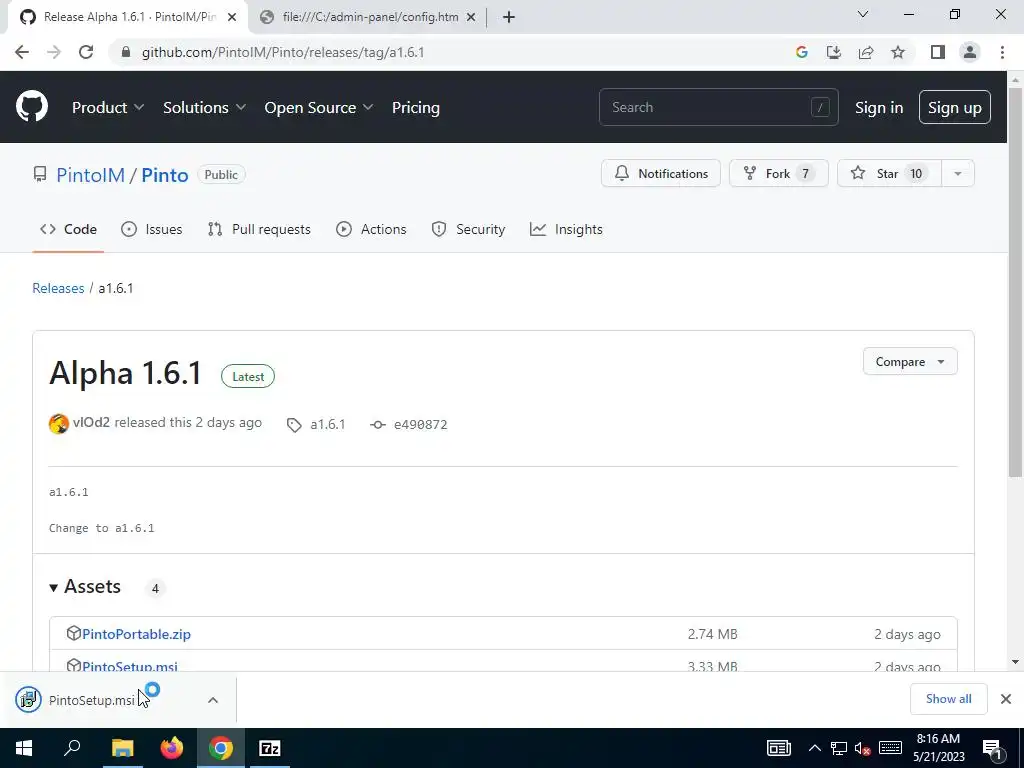Click the Notifications button
Screen dimensions: 1024x768
661,173
